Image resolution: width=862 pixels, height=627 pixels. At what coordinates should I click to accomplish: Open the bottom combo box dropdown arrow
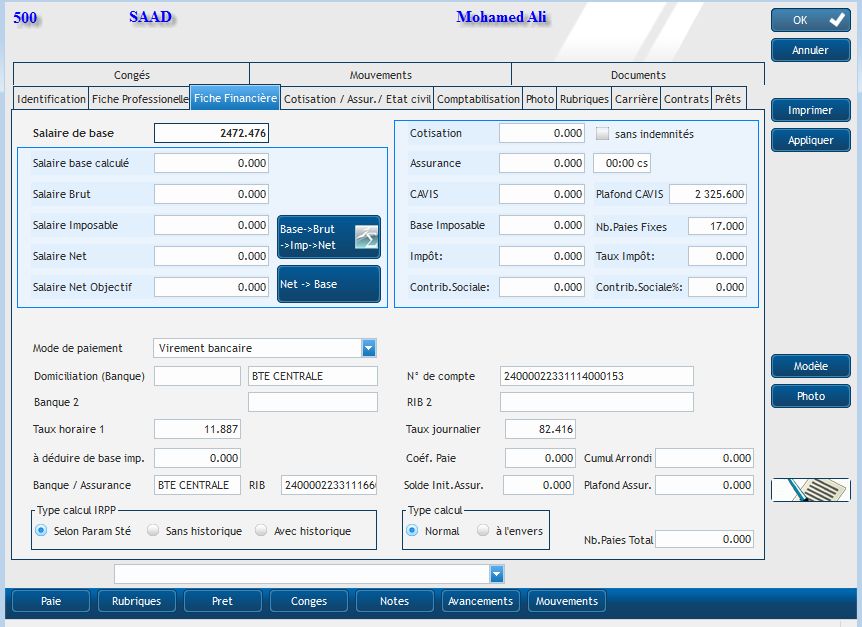coord(496,574)
